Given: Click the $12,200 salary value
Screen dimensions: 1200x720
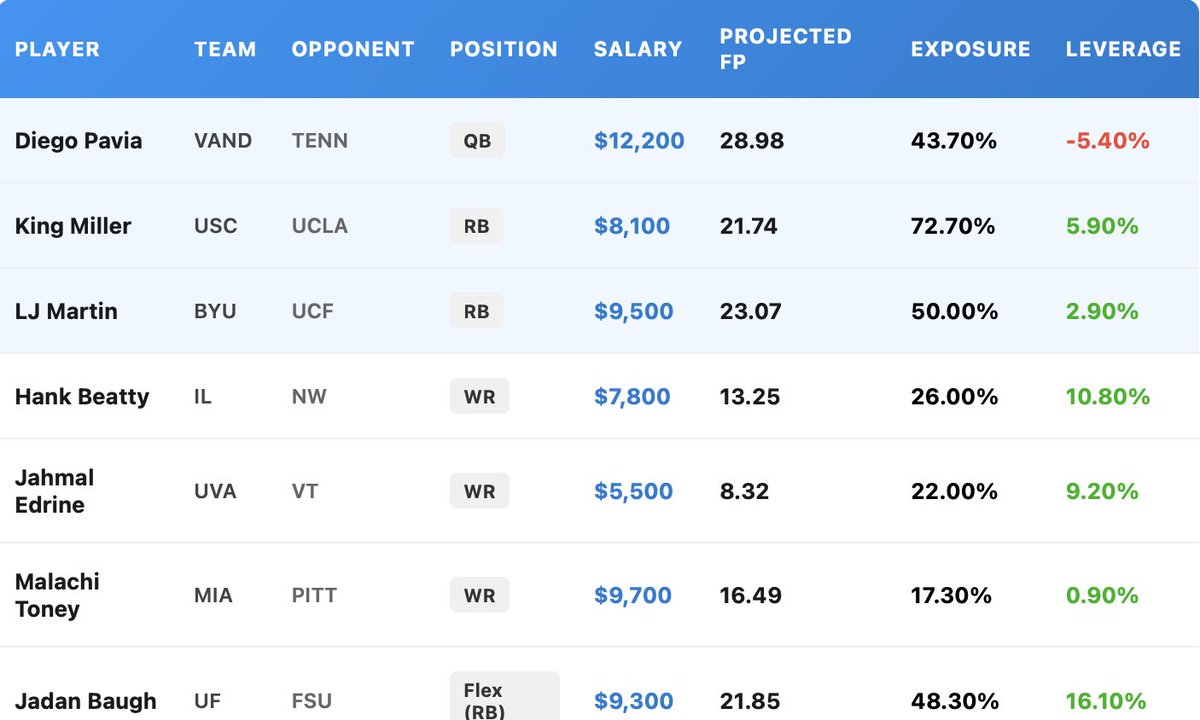Looking at the screenshot, I should click(639, 140).
